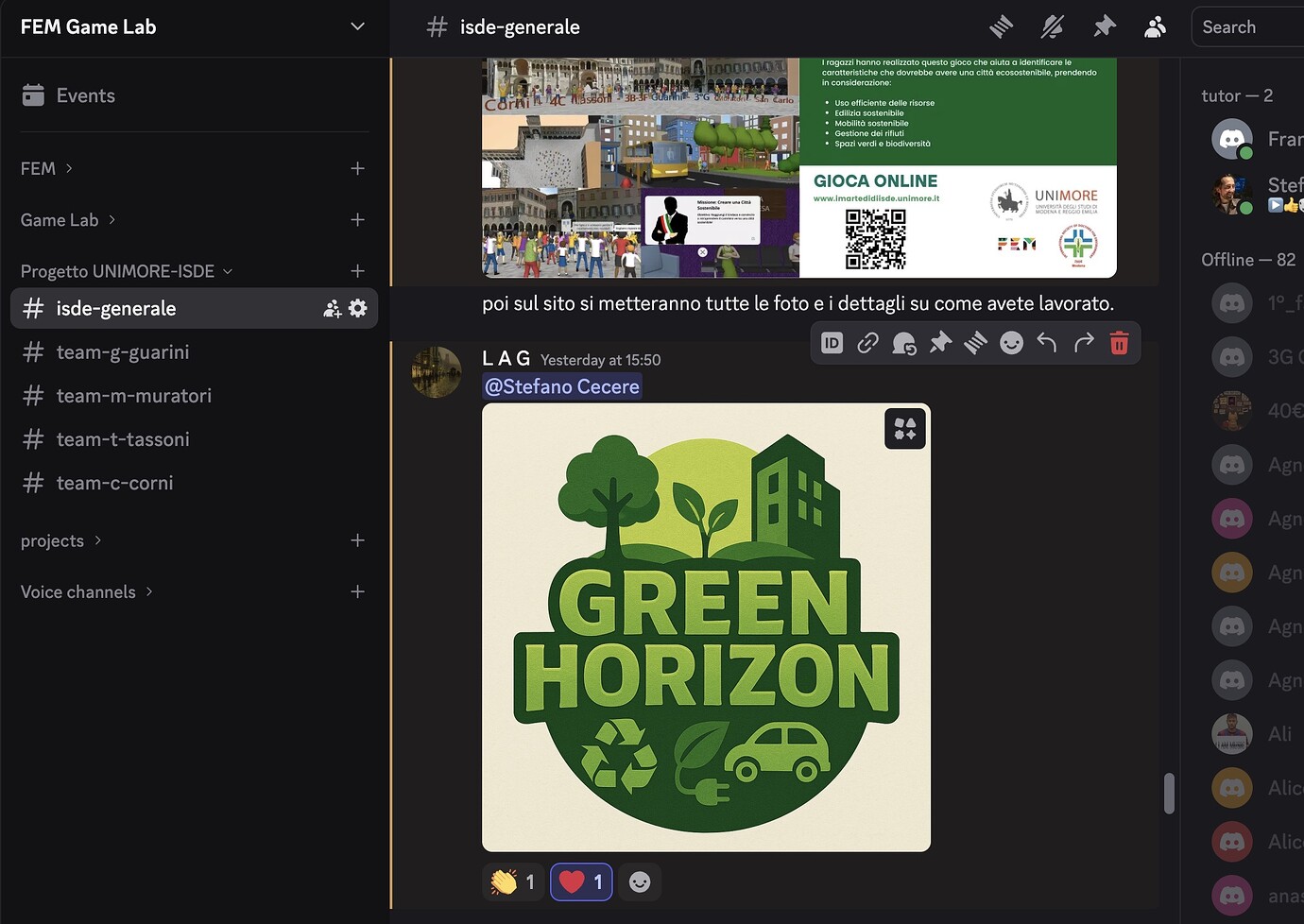The image size is (1304, 924).
Task: Toggle the member list panel
Action: 1155,27
